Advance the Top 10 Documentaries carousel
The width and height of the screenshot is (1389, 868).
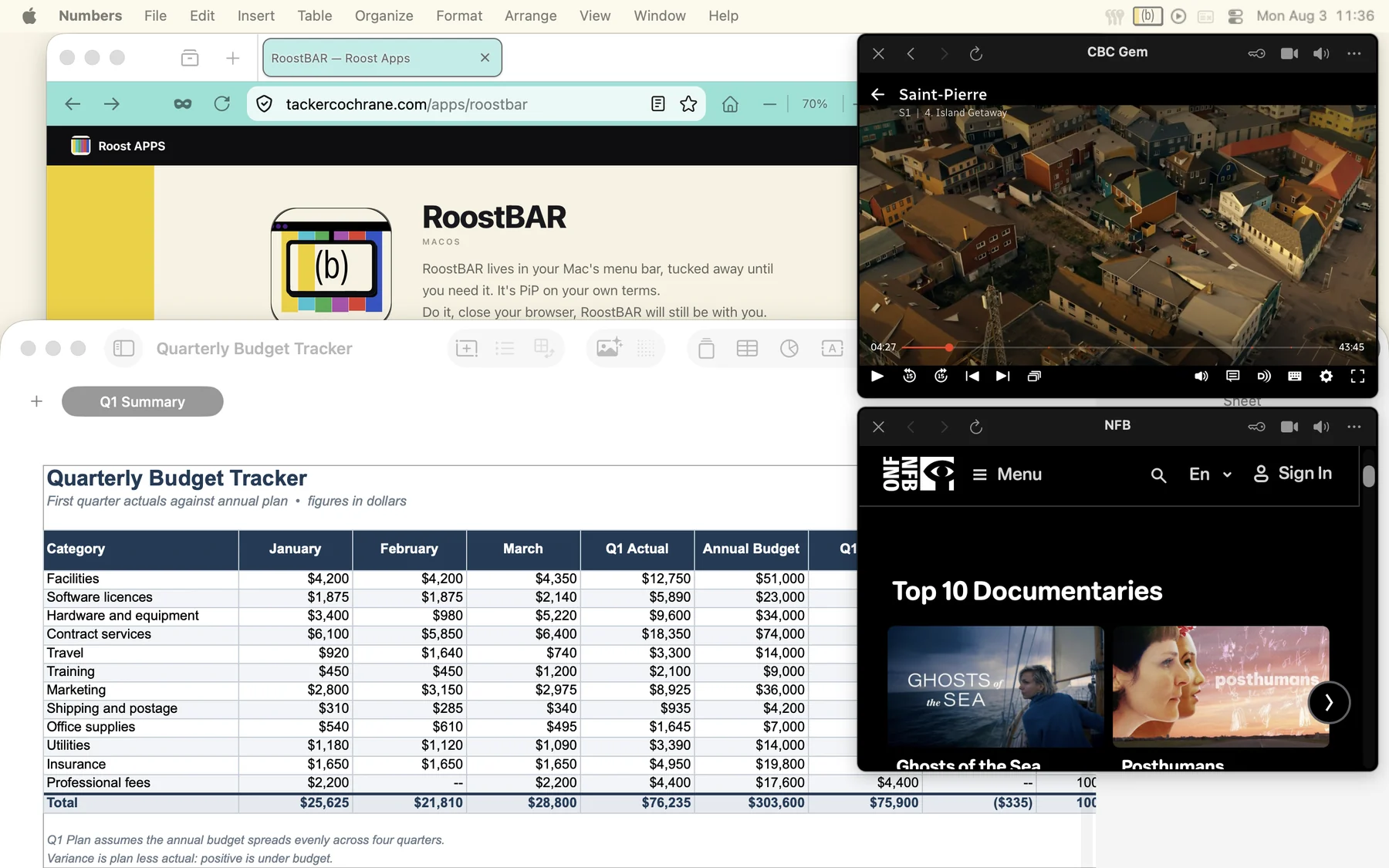click(x=1329, y=702)
